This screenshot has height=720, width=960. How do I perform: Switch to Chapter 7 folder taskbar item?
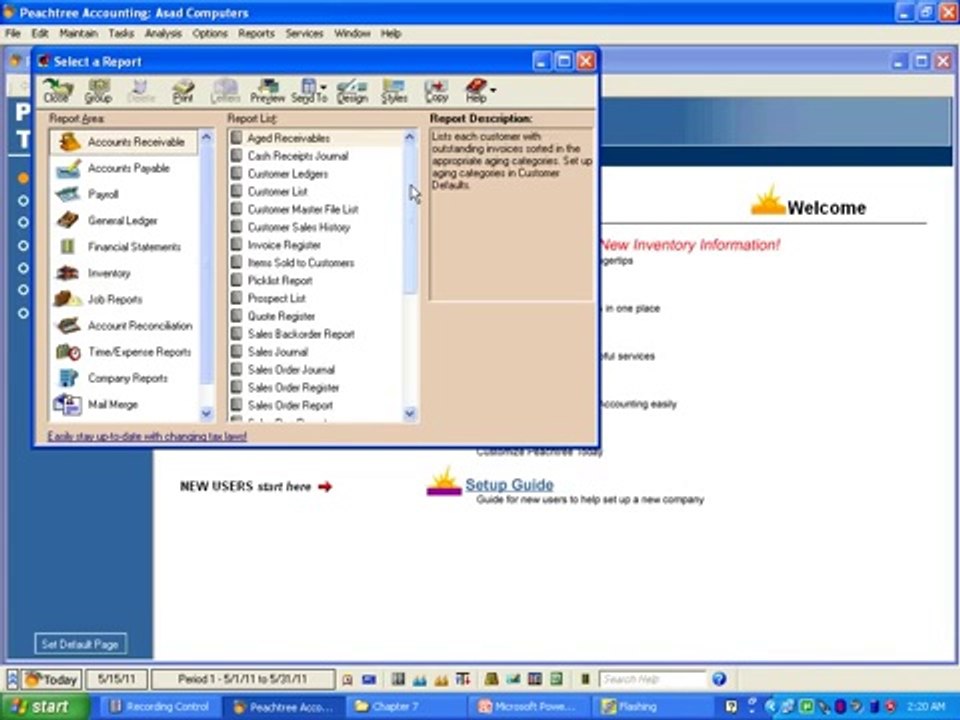tap(404, 707)
